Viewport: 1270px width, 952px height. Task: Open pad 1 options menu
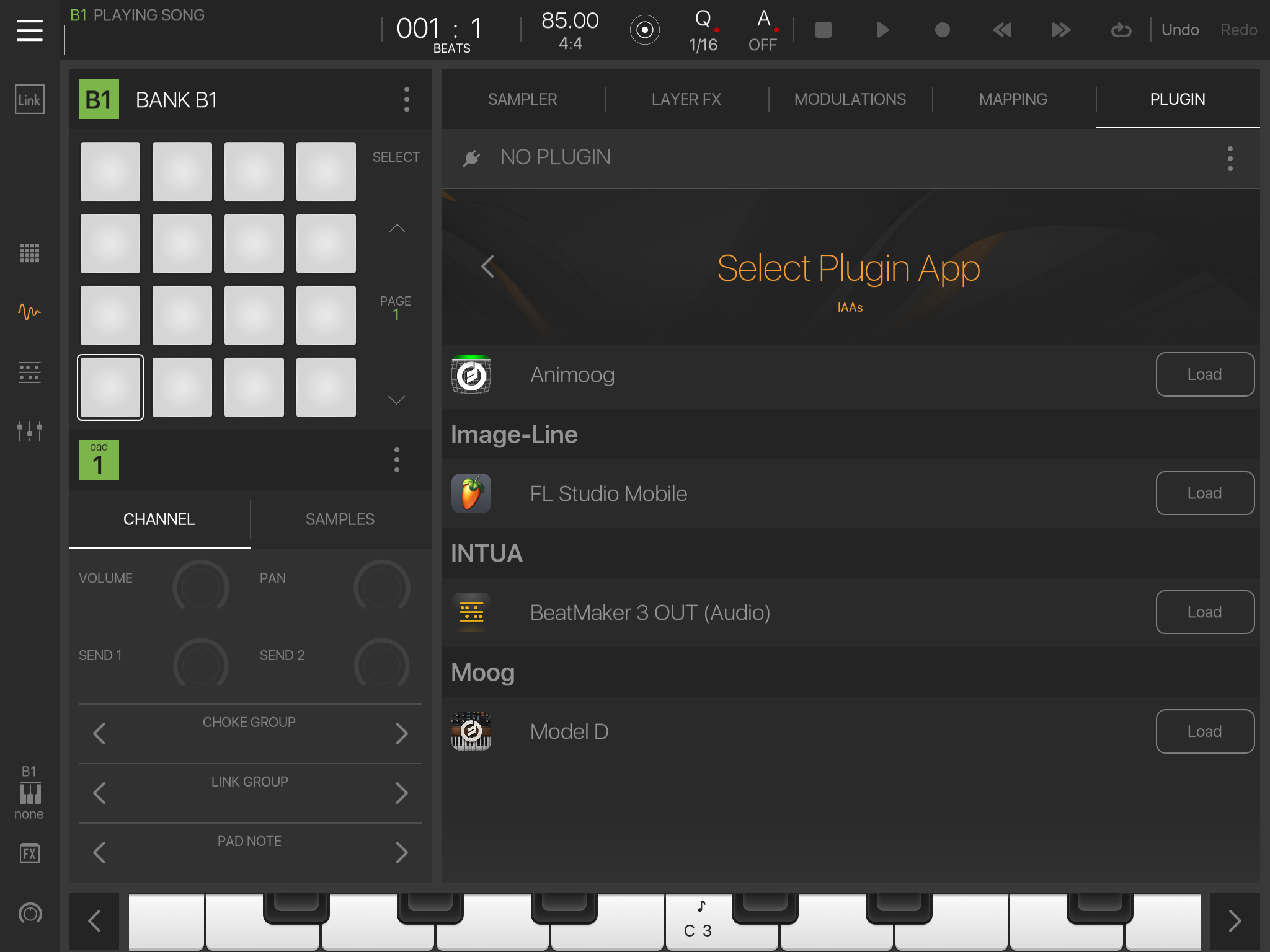[397, 460]
